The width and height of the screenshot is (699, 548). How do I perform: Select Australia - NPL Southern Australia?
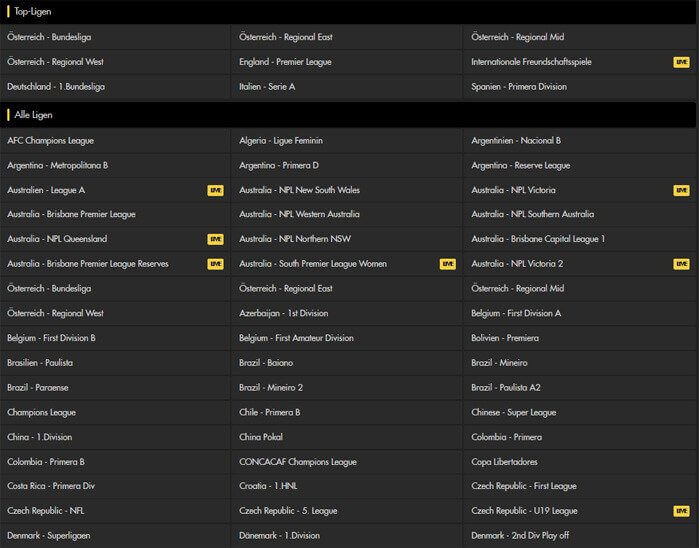point(580,214)
